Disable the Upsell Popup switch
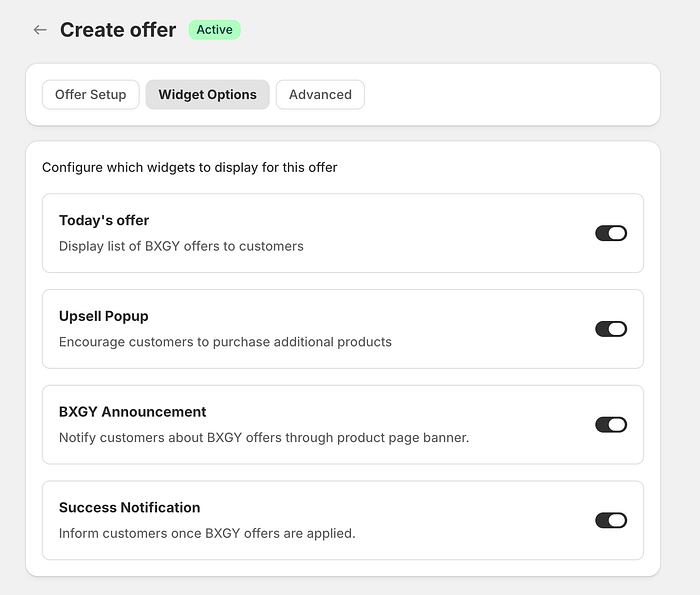This screenshot has height=595, width=700. 611,329
